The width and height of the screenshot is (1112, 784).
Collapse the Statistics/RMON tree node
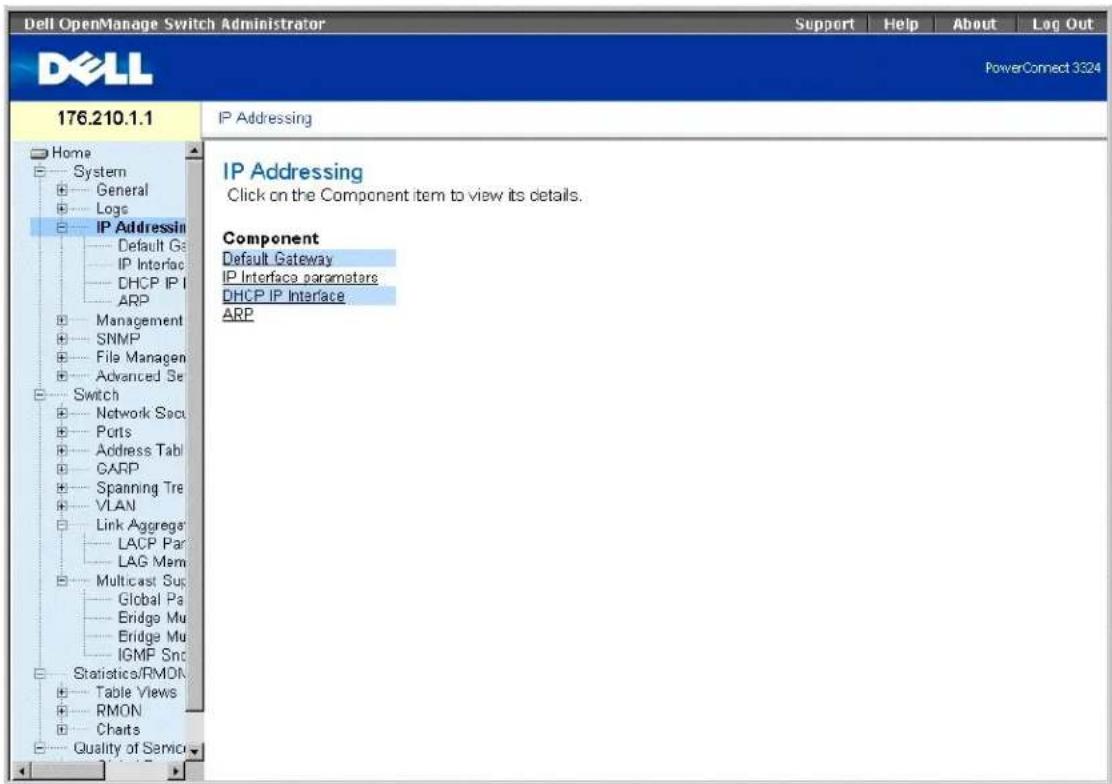point(40,674)
